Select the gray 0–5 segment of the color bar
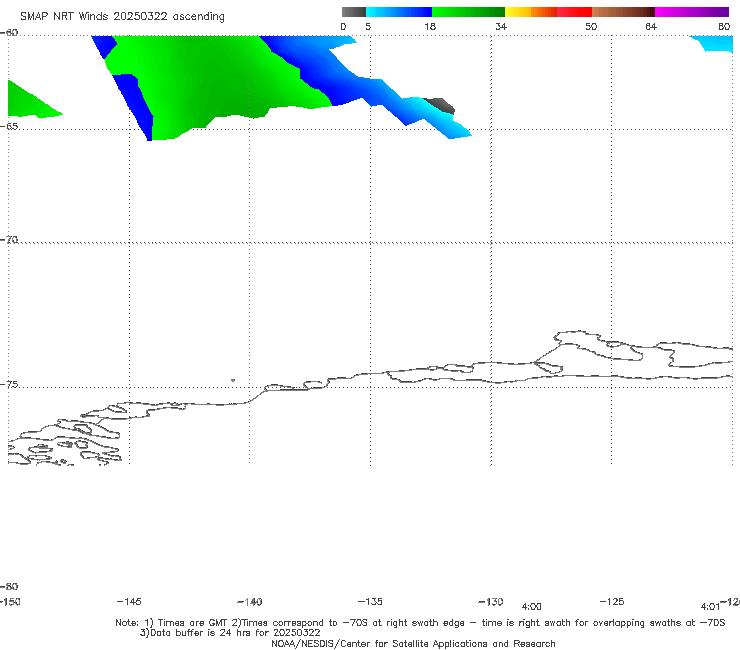 (x=354, y=12)
